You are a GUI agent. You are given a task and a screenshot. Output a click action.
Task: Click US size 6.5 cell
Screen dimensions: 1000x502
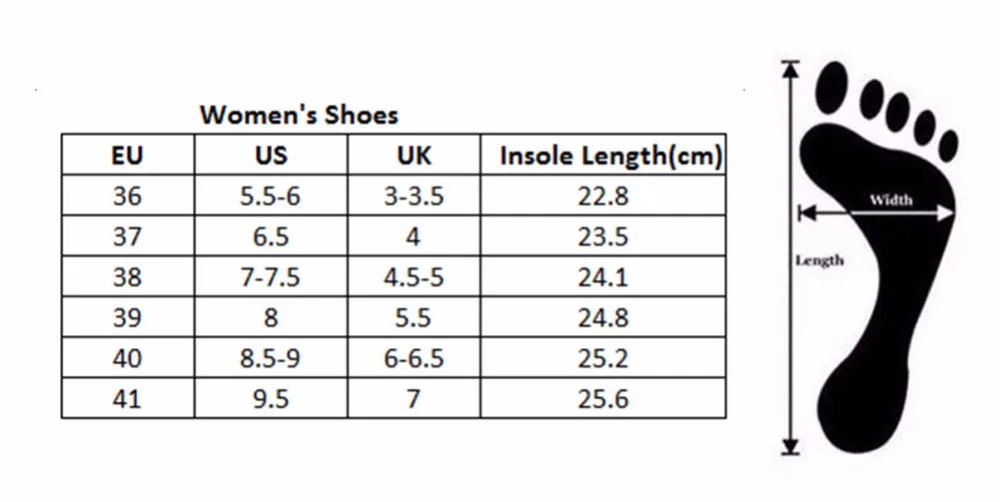tap(271, 236)
